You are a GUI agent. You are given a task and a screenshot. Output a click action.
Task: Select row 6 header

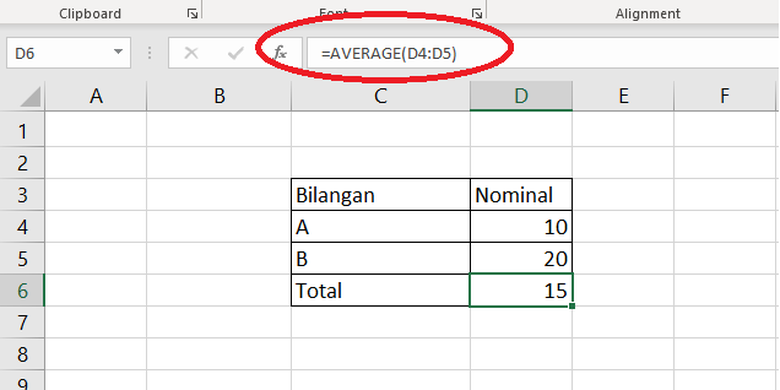coord(22,290)
